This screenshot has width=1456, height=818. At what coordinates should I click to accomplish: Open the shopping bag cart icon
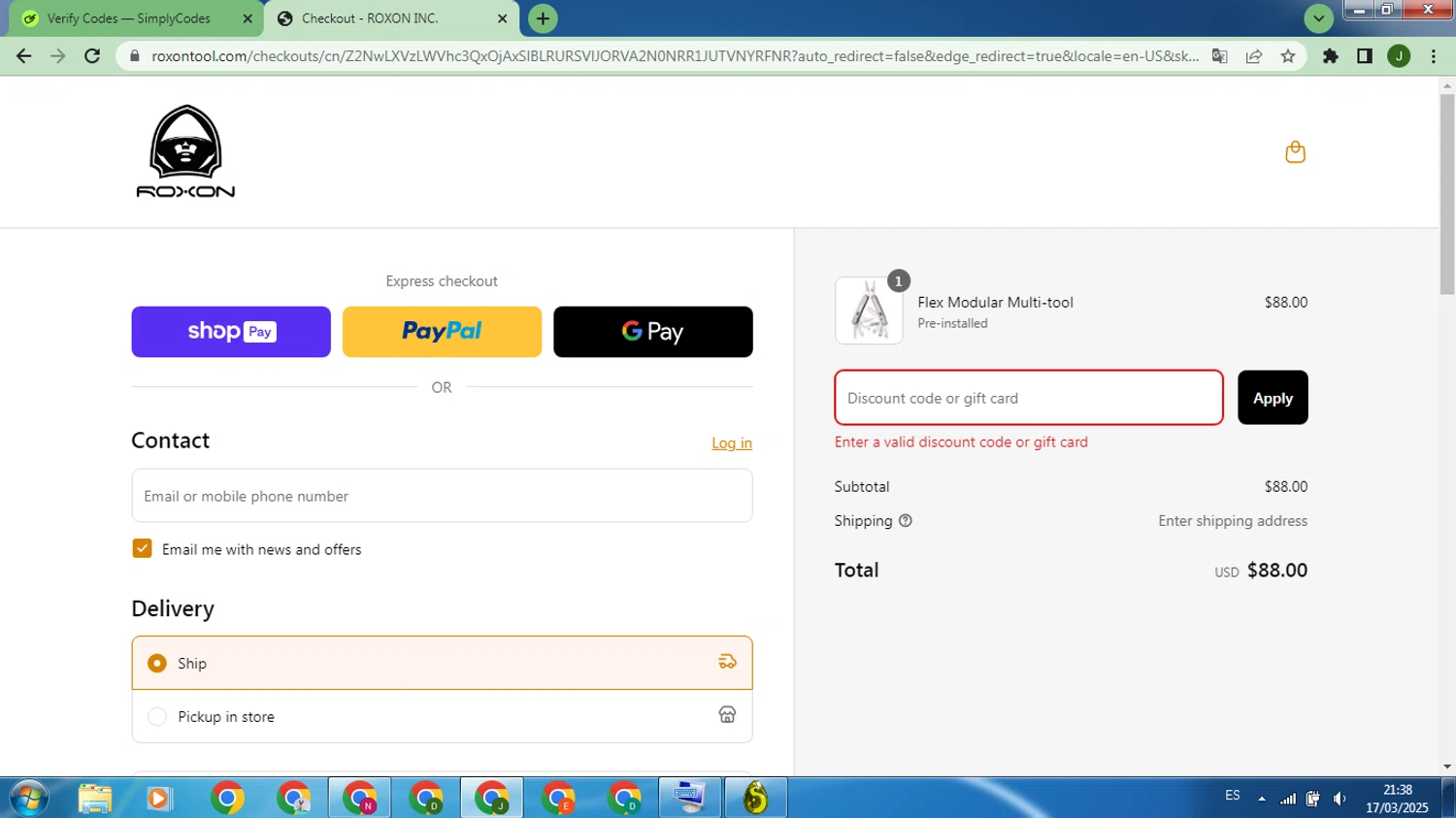tap(1295, 152)
